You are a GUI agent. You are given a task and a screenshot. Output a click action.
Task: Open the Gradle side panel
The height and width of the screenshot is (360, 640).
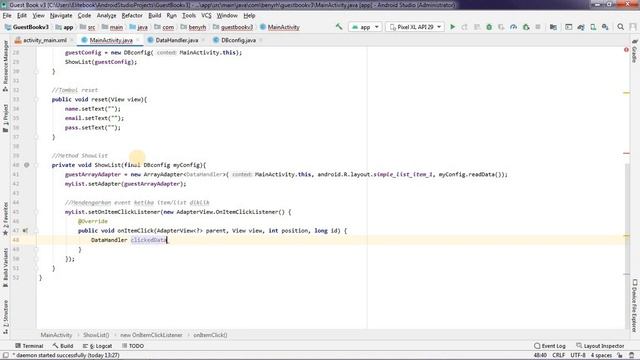[x=635, y=51]
